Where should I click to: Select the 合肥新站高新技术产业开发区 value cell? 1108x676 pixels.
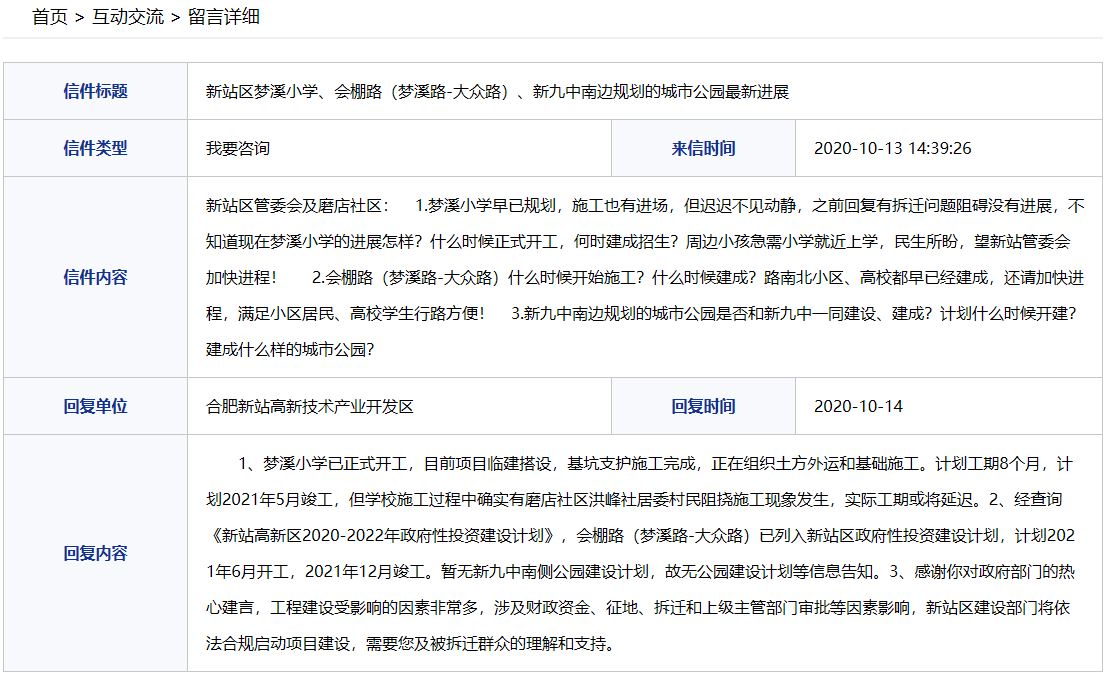pyautogui.click(x=399, y=406)
